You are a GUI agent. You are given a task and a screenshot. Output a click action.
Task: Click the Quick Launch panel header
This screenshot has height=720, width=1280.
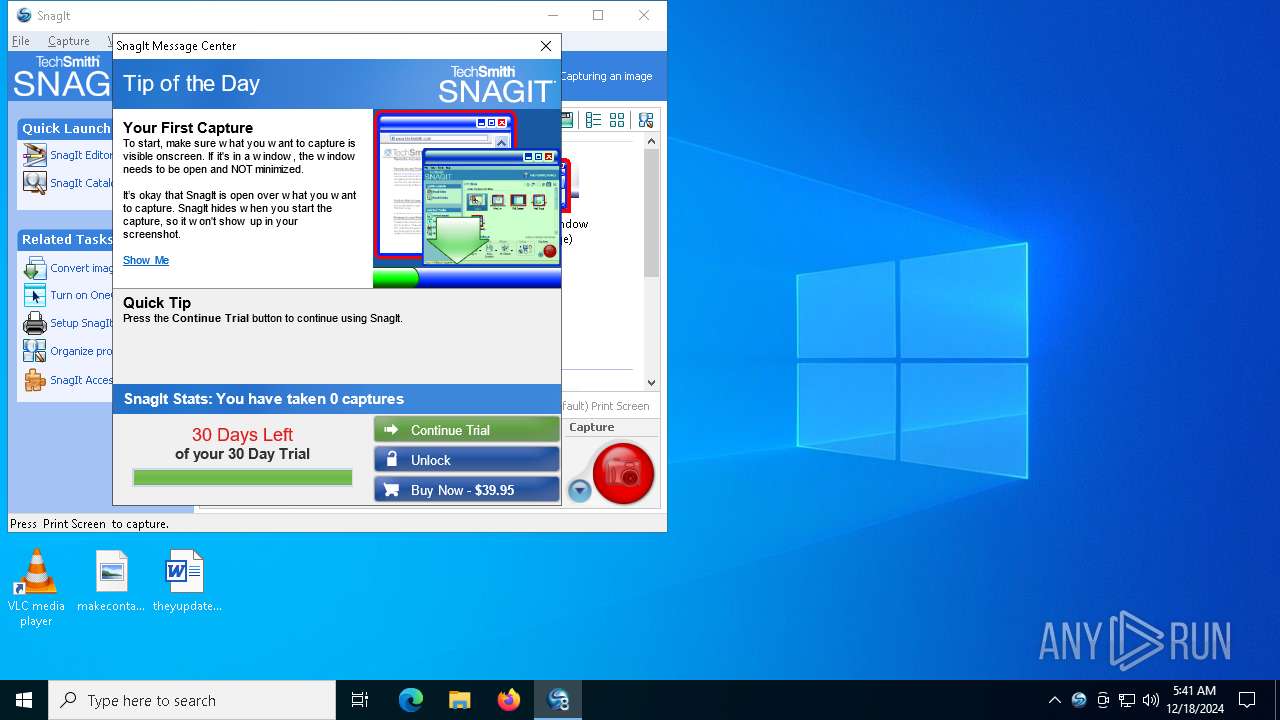(x=66, y=128)
